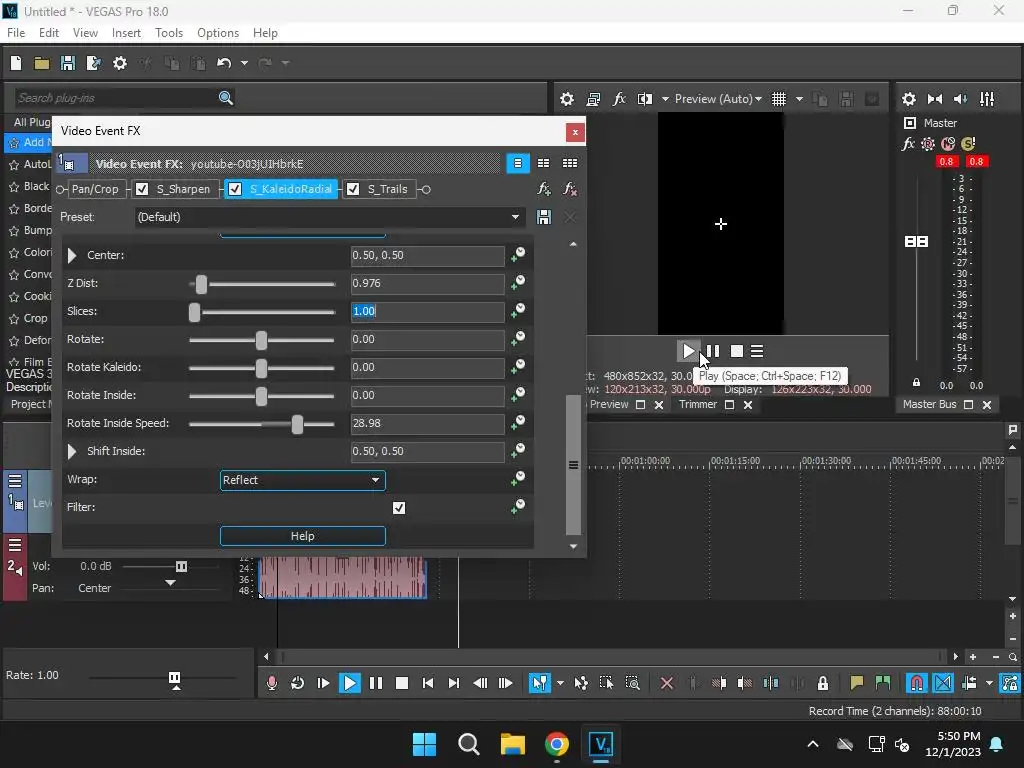This screenshot has width=1024, height=768.
Task: Switch to three-column parameter view
Action: point(569,163)
